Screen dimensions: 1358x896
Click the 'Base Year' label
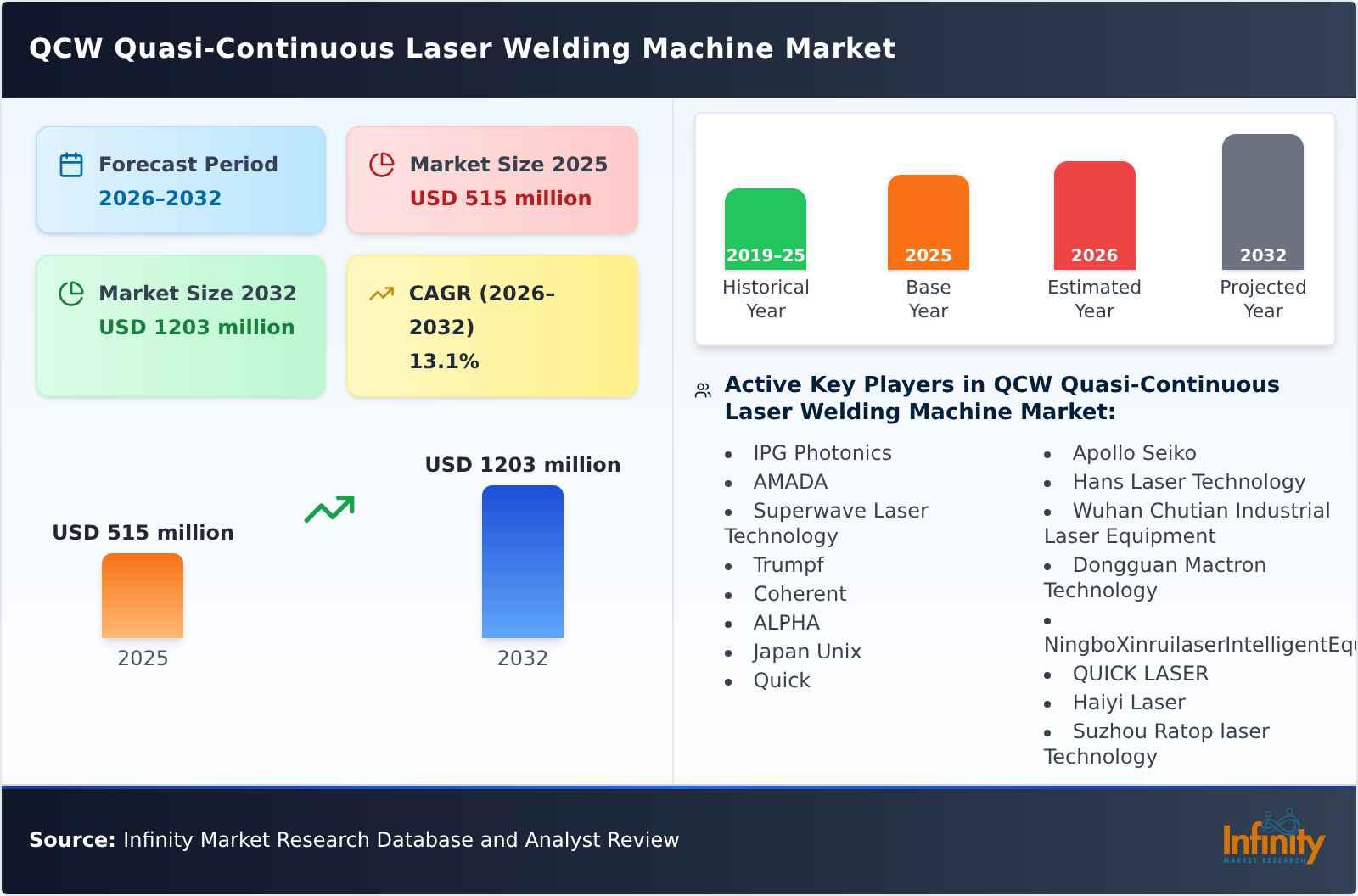click(x=929, y=299)
